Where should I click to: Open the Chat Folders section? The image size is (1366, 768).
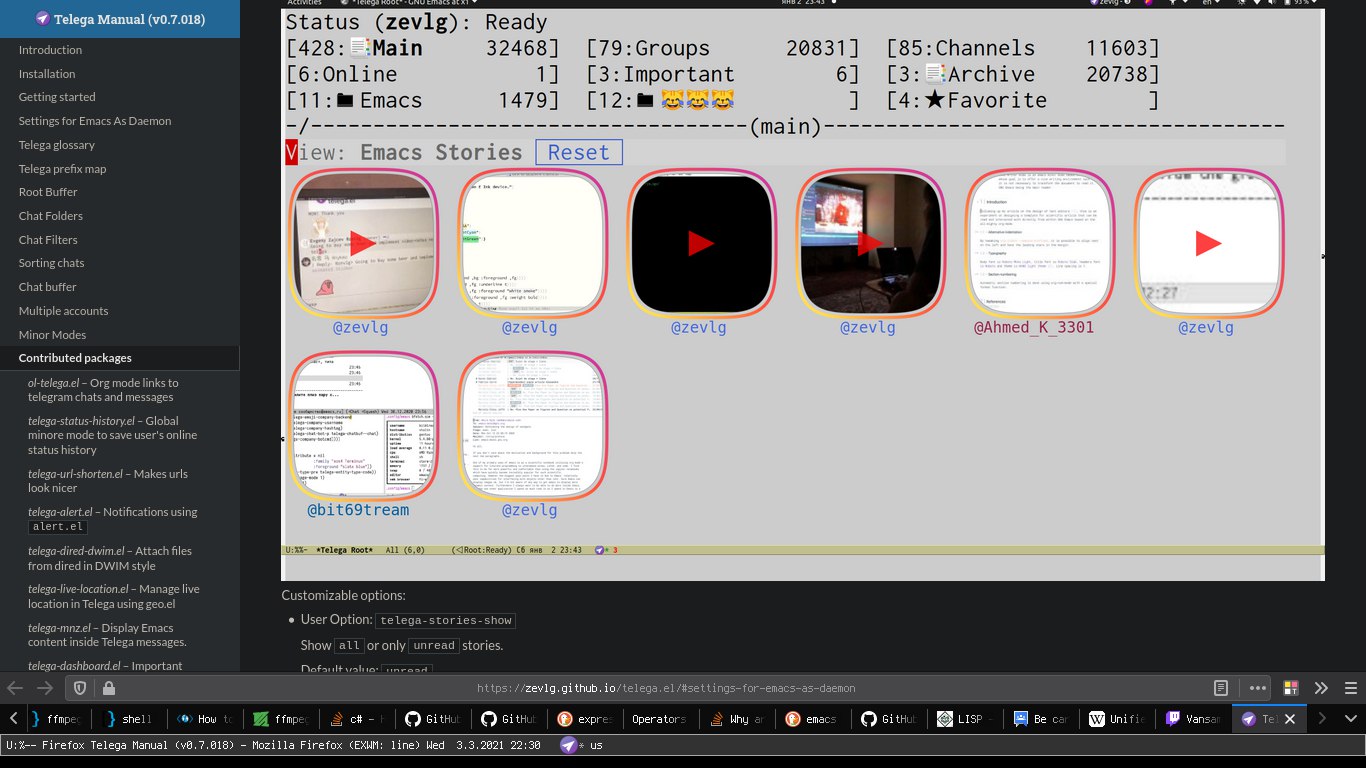tap(51, 216)
